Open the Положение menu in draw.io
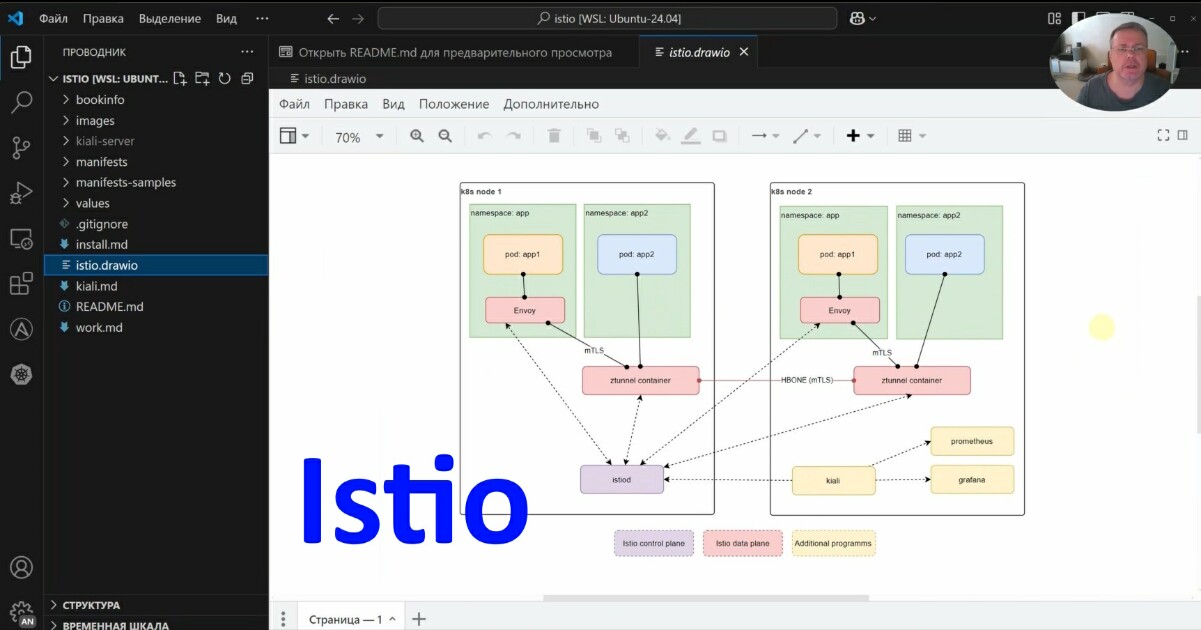Viewport: 1201px width, 630px height. point(454,104)
